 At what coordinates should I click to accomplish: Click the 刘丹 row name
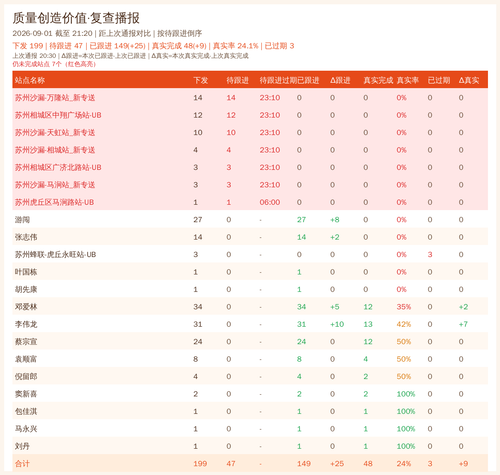coord(22,446)
